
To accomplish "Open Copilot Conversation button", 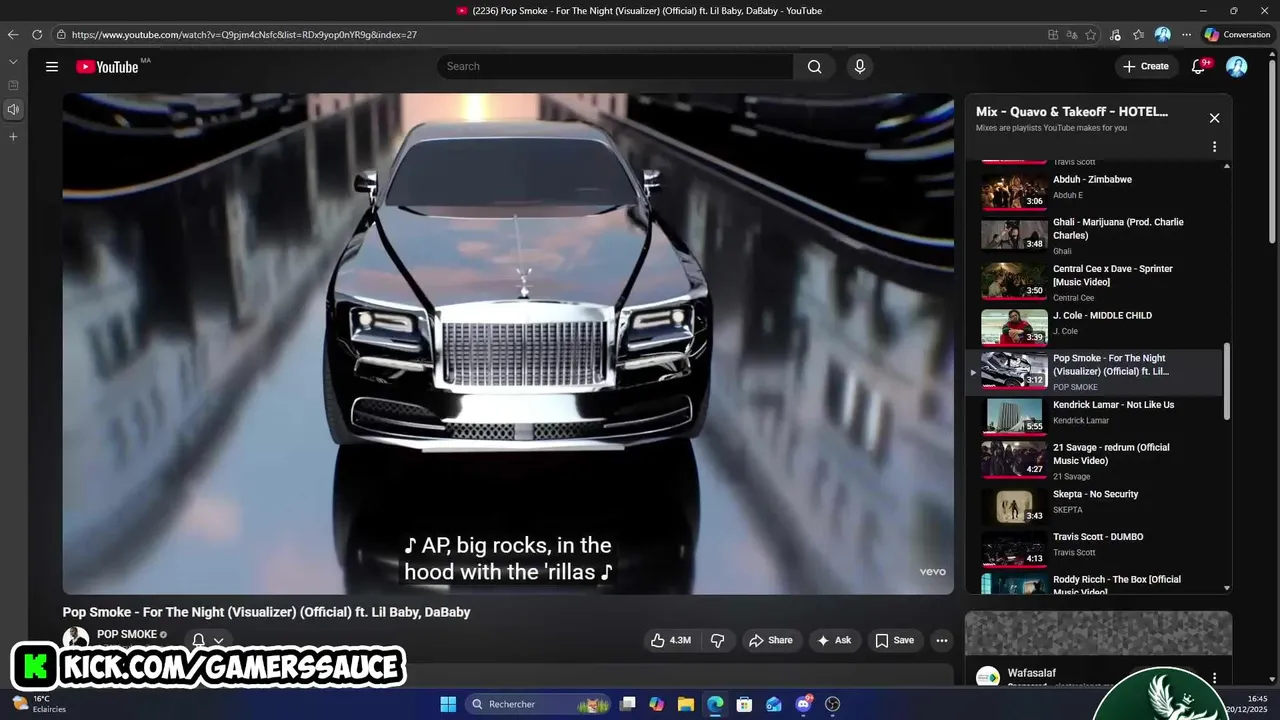I will (x=1238, y=34).
